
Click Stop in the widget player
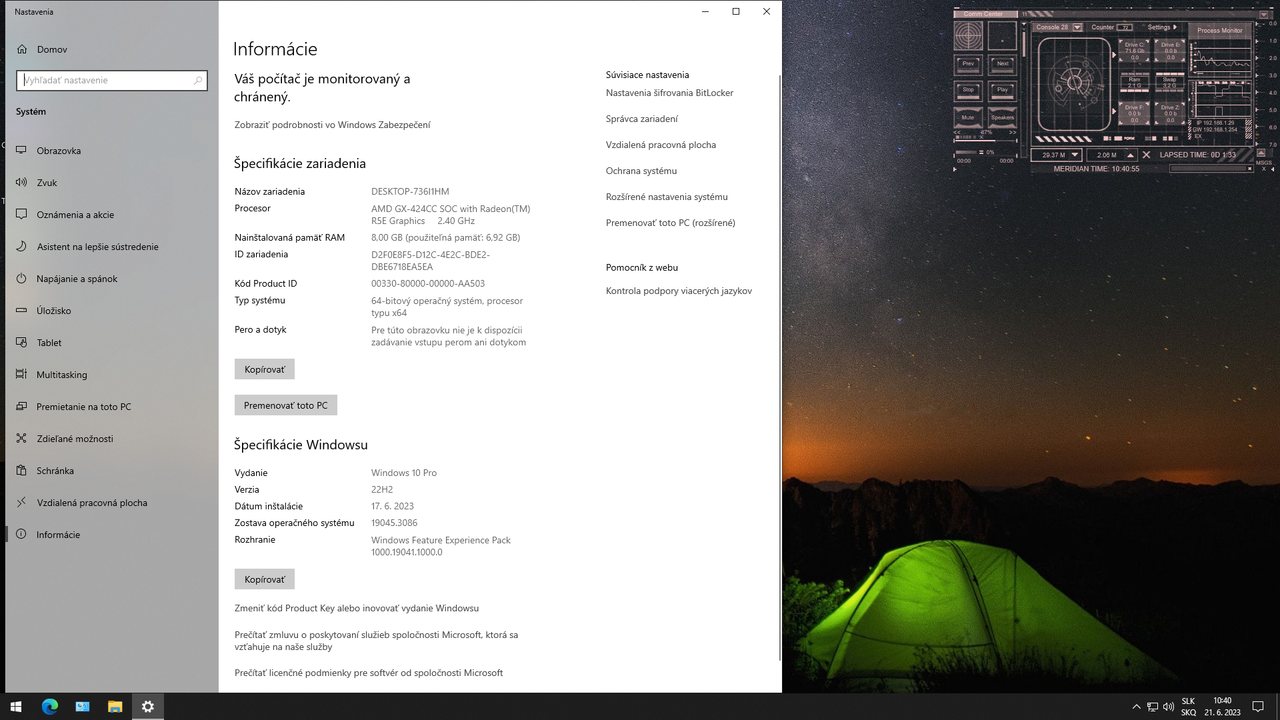pos(968,90)
